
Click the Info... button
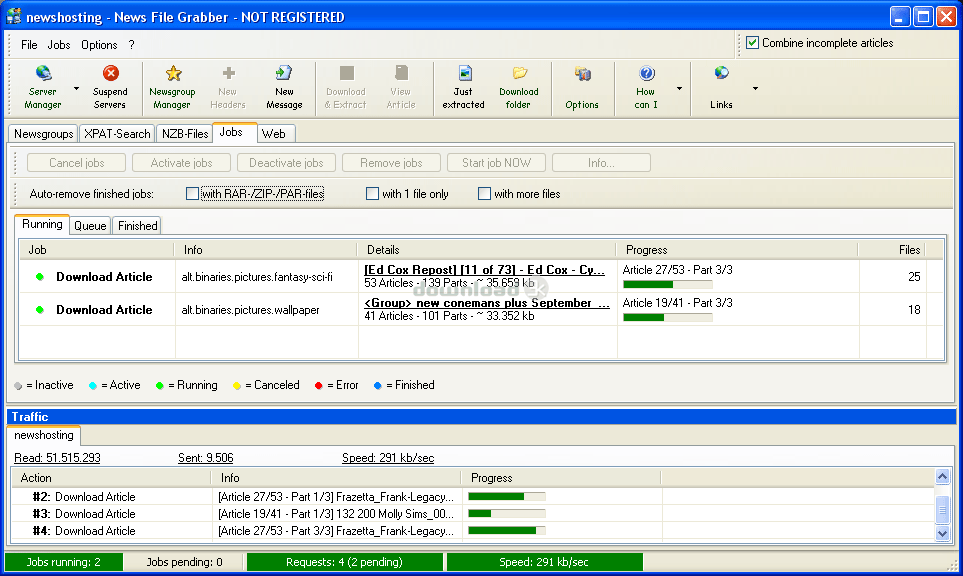click(601, 163)
